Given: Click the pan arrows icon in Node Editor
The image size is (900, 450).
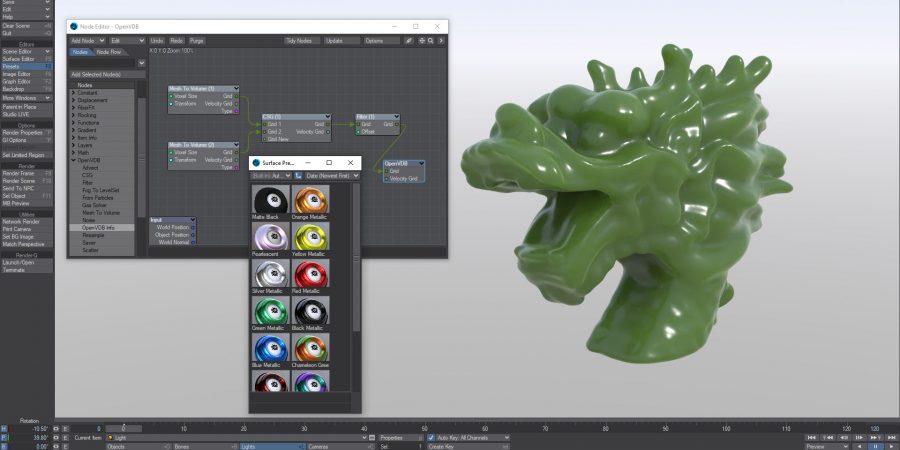Looking at the screenshot, I should click(x=420, y=41).
